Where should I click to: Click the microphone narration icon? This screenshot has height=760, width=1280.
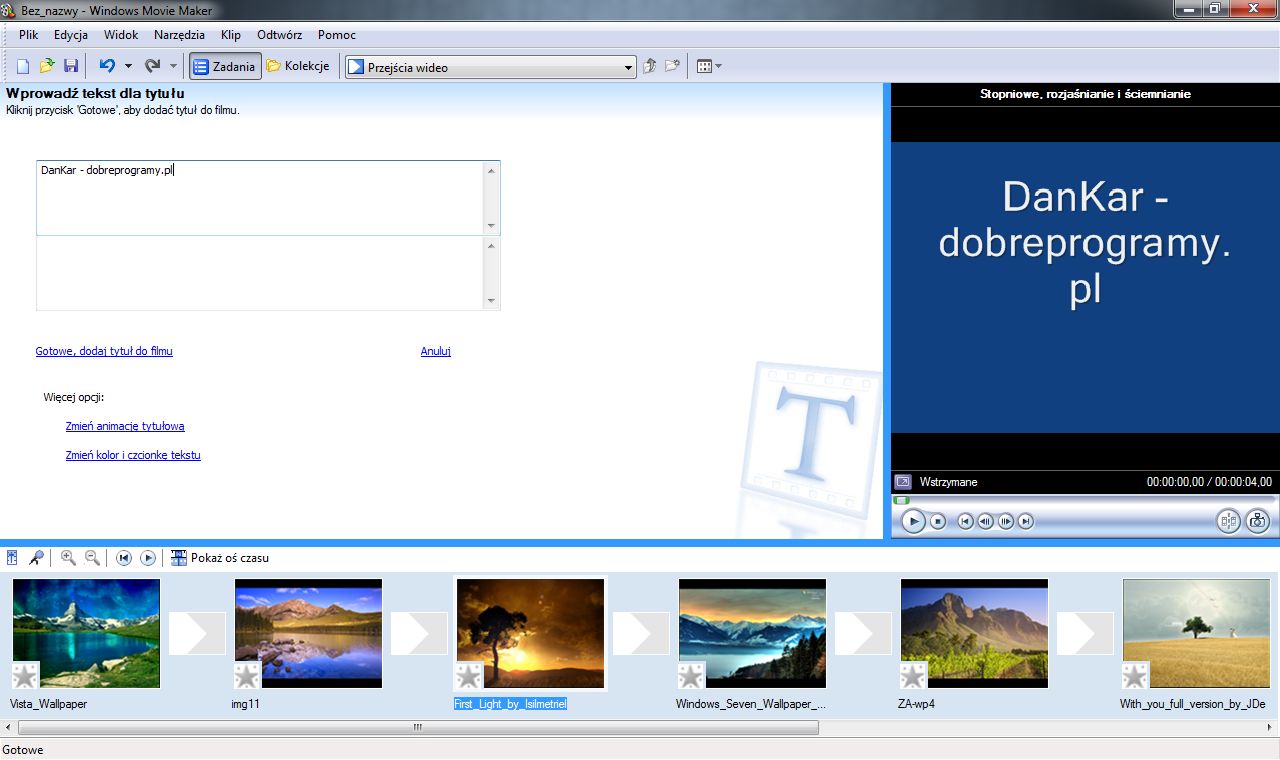coord(36,558)
